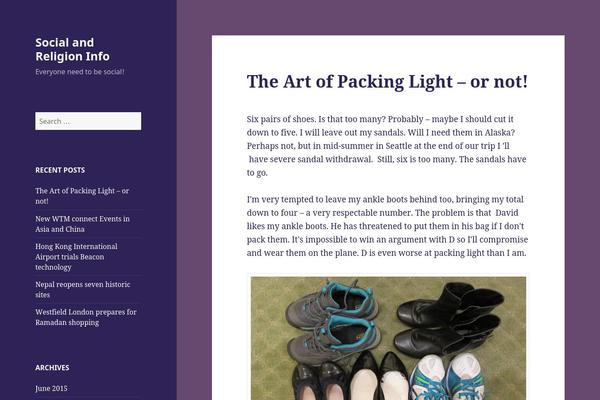Screen dimensions: 600x400
Task: Click the Archives heading
Action: [52, 367]
